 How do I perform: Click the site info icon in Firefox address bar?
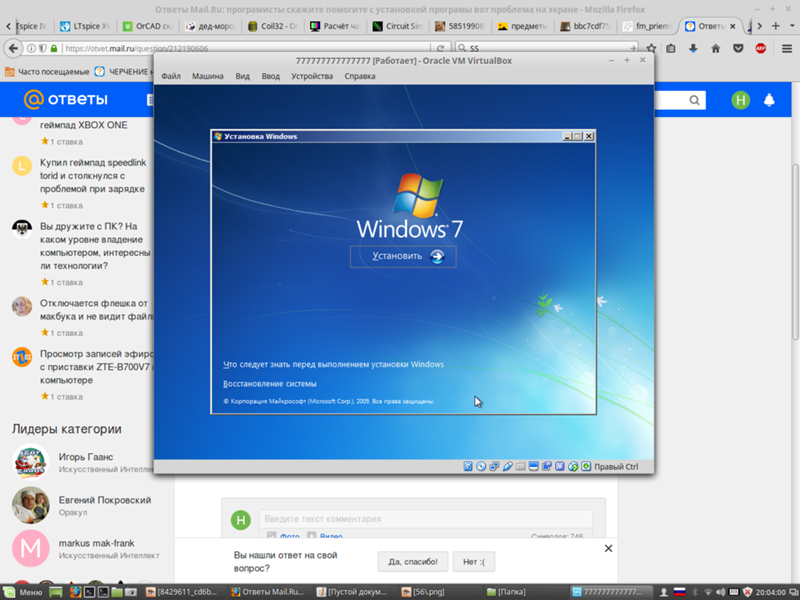point(32,48)
